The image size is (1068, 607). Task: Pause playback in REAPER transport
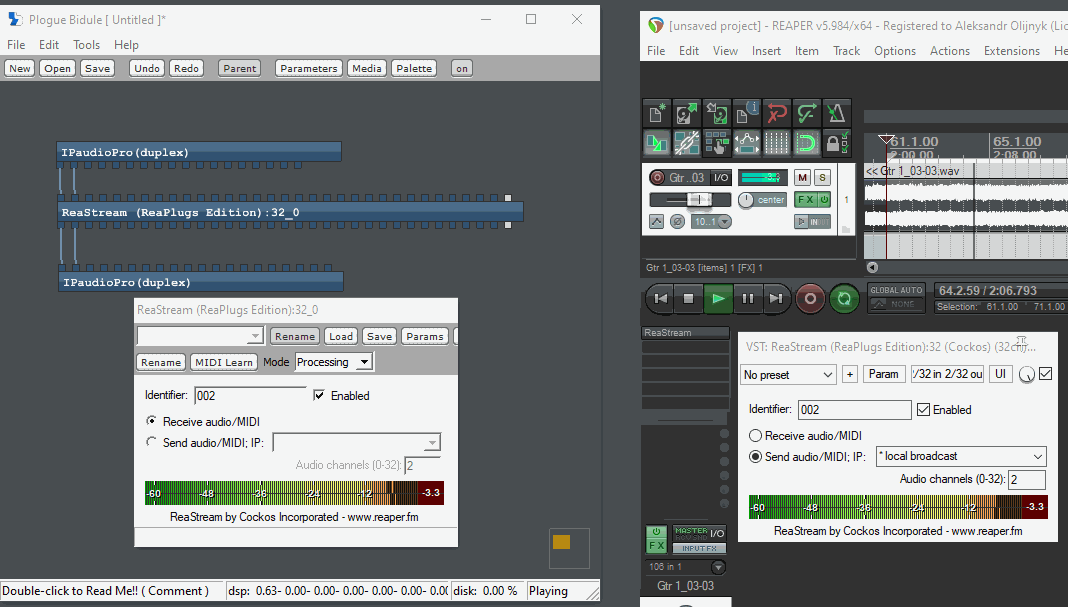click(x=747, y=298)
